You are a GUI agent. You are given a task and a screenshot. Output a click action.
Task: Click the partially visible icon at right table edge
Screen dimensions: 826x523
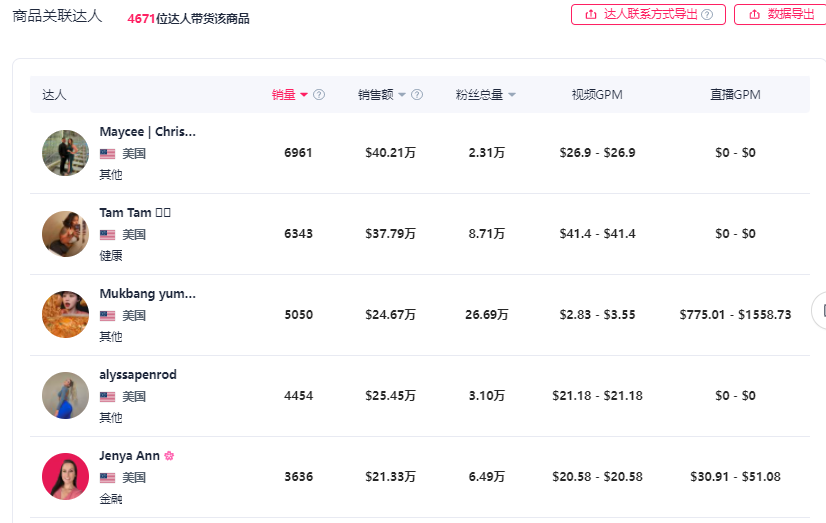[820, 311]
